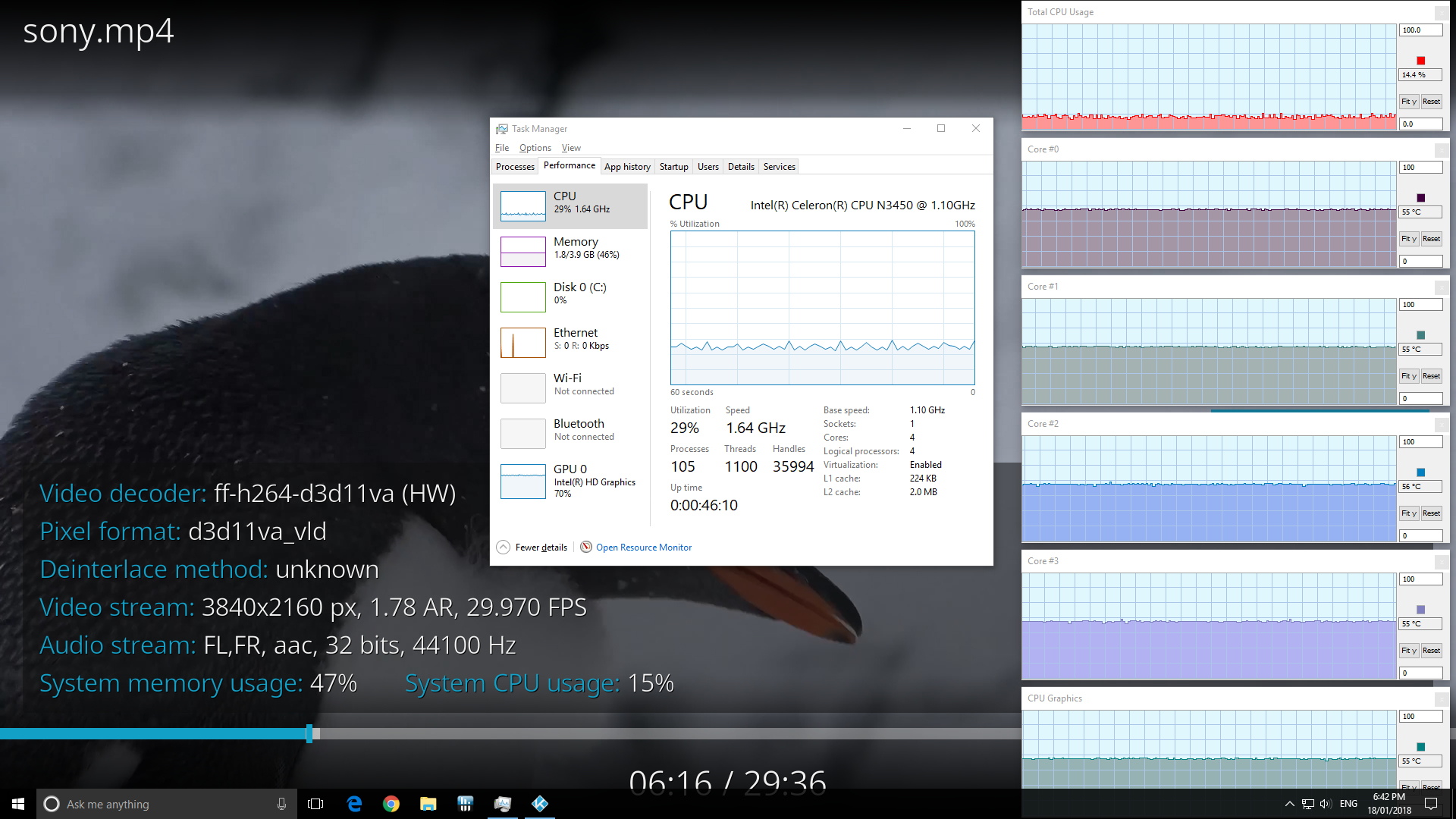This screenshot has height=819, width=1456.
Task: Open File Explorer from the taskbar
Action: tap(428, 804)
